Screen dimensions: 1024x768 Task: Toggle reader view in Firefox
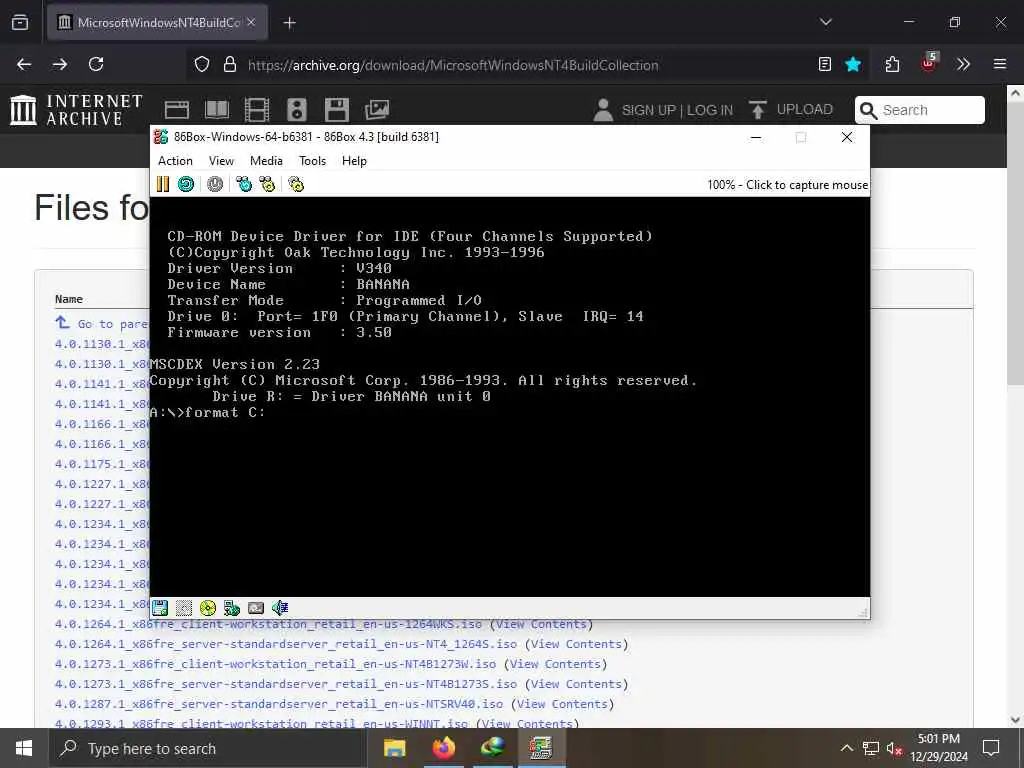825,64
